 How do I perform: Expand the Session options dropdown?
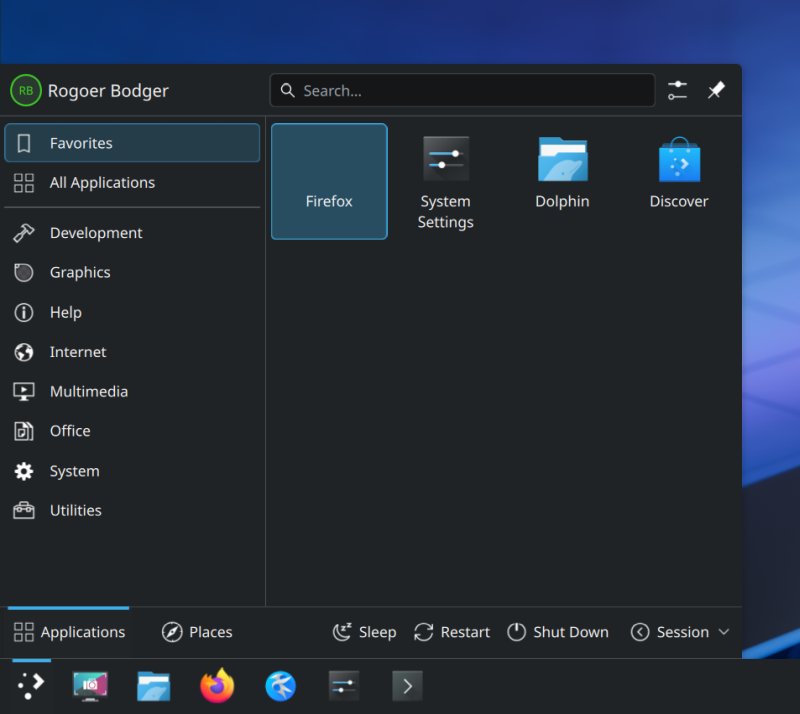click(680, 632)
